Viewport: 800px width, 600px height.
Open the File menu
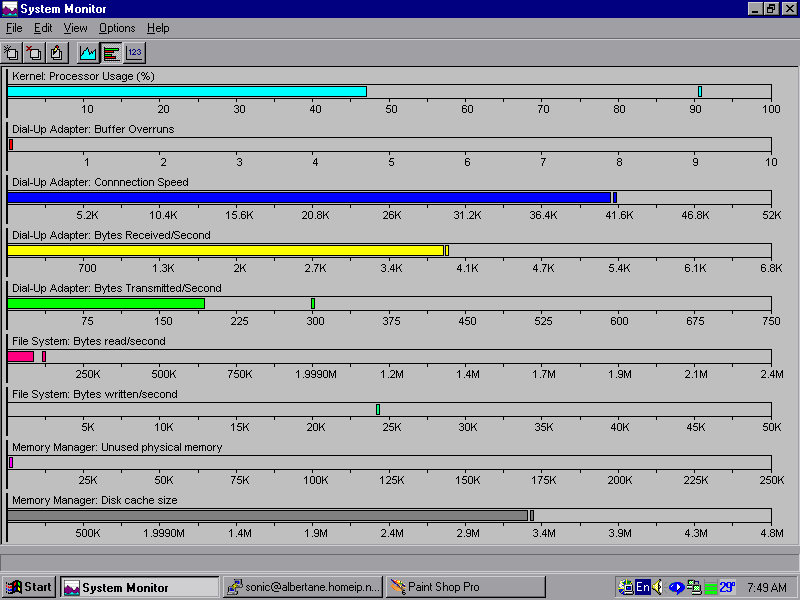click(14, 28)
